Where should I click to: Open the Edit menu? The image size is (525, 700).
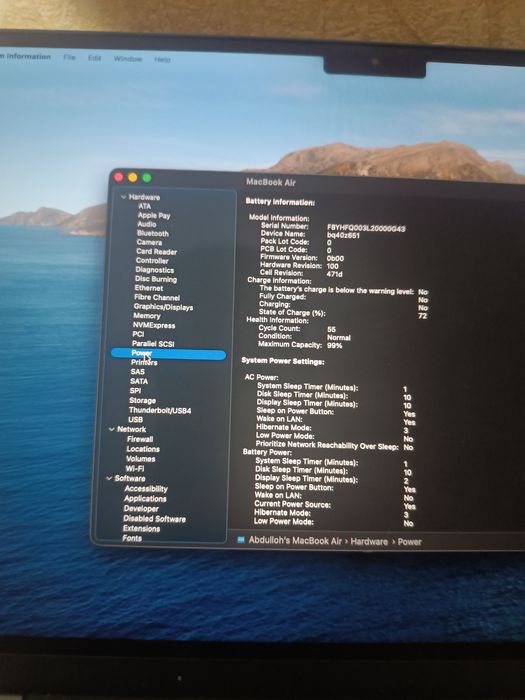click(94, 58)
